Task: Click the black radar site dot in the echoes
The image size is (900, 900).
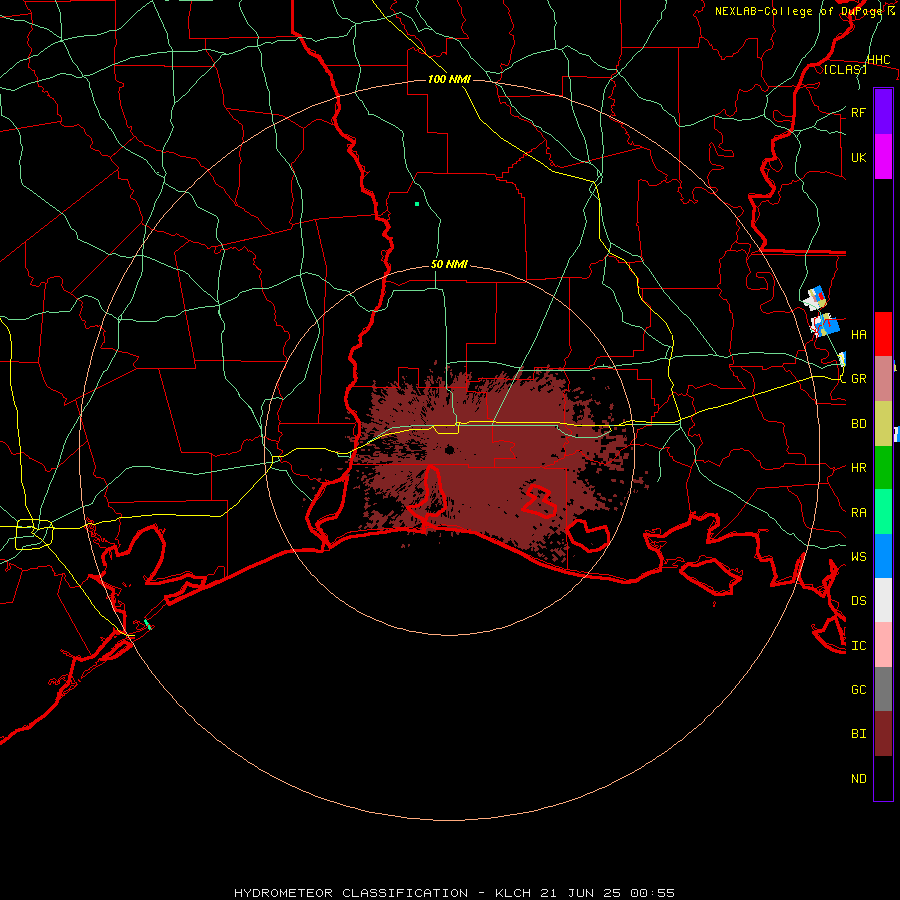Action: point(449,449)
